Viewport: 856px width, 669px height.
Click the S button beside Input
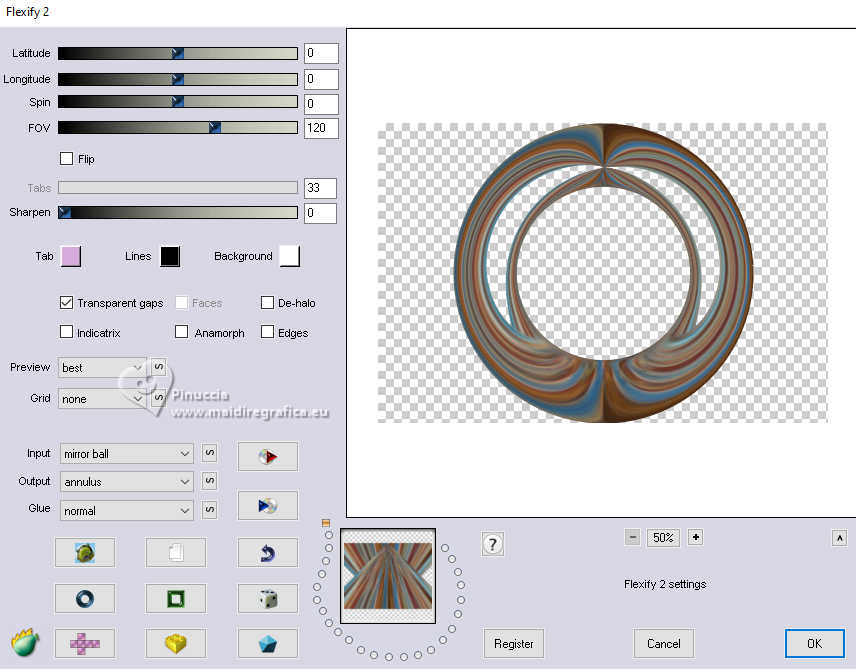click(209, 453)
